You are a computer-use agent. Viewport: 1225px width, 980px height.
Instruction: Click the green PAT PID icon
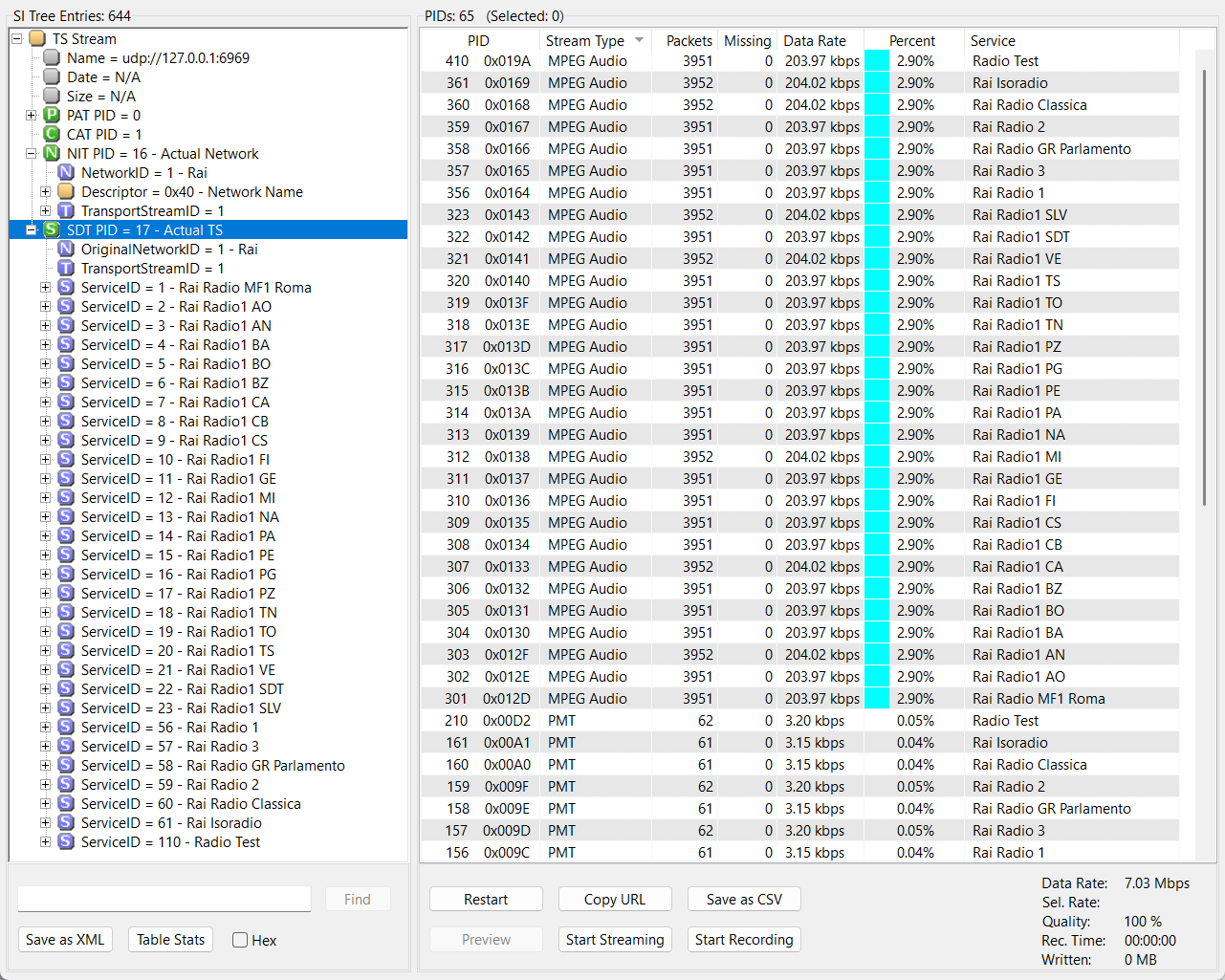52,116
